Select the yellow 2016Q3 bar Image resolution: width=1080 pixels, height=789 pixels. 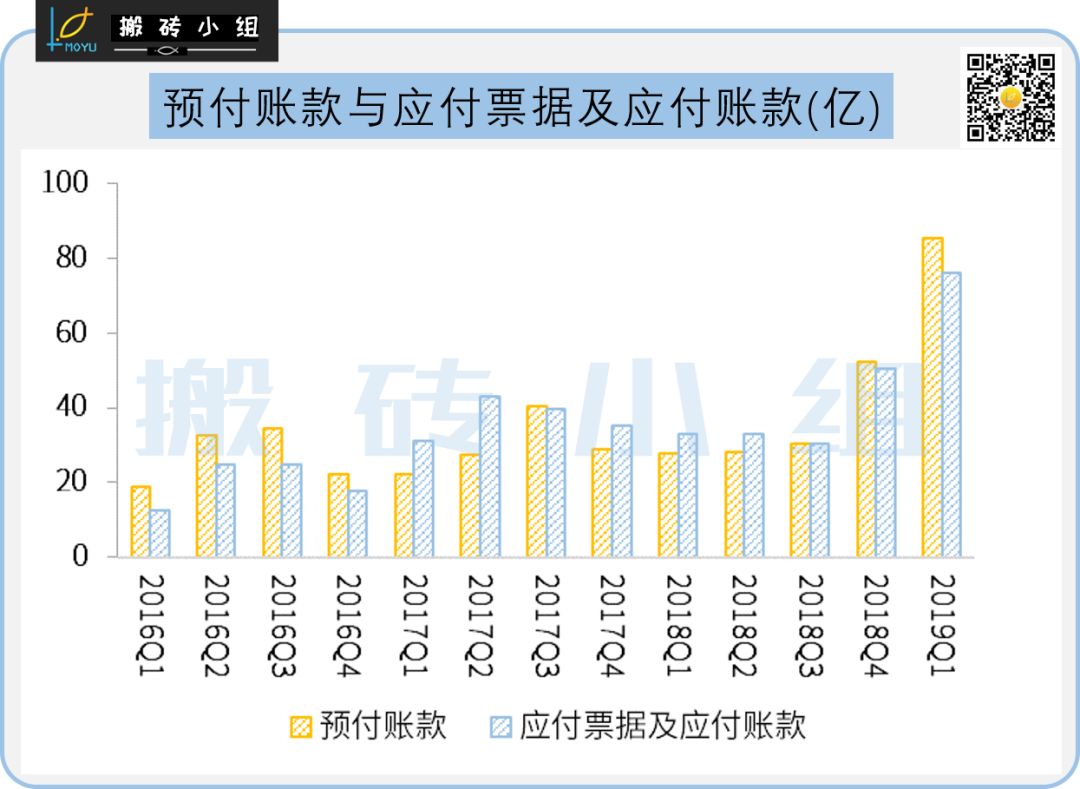pyautogui.click(x=273, y=492)
